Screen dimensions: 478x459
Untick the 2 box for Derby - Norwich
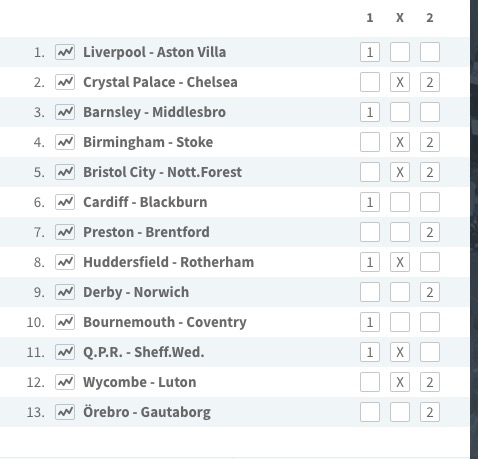[430, 292]
